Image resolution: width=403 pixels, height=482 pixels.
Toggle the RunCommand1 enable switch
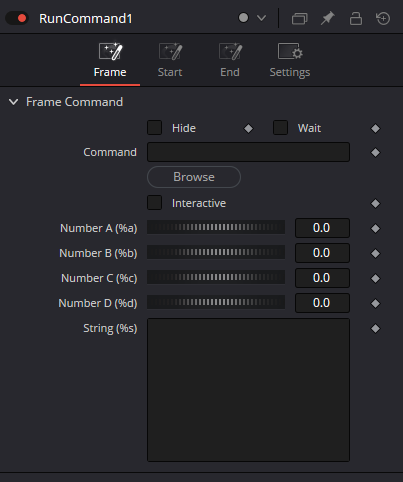(17, 18)
